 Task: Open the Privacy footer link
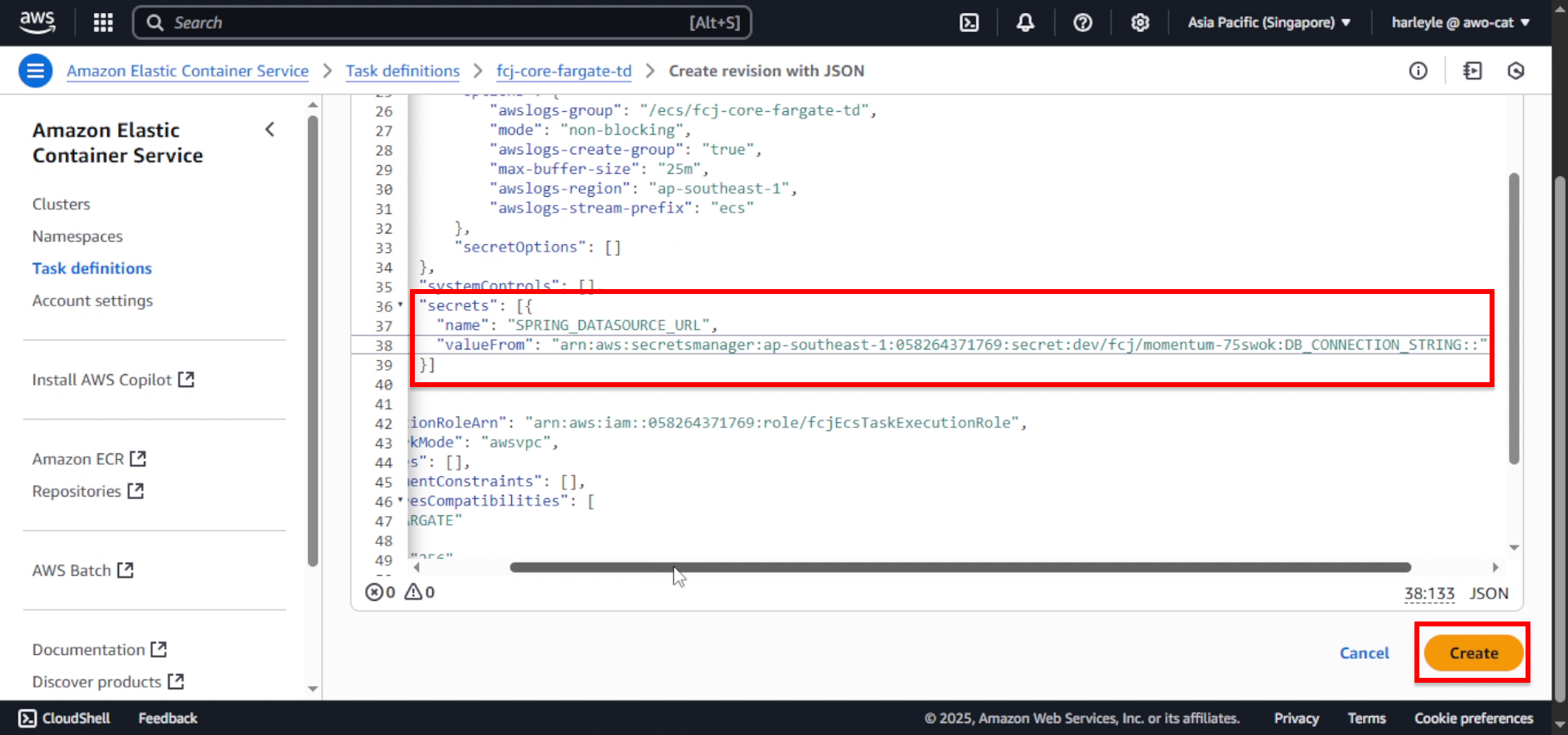1296,718
